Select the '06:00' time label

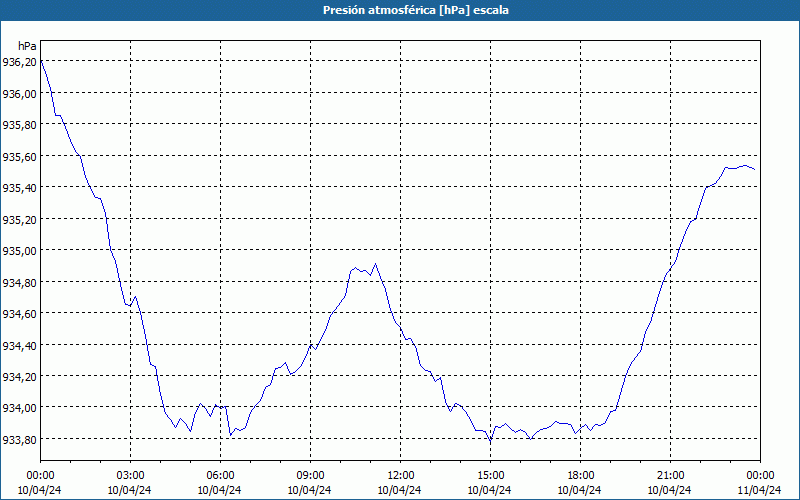coord(220,476)
